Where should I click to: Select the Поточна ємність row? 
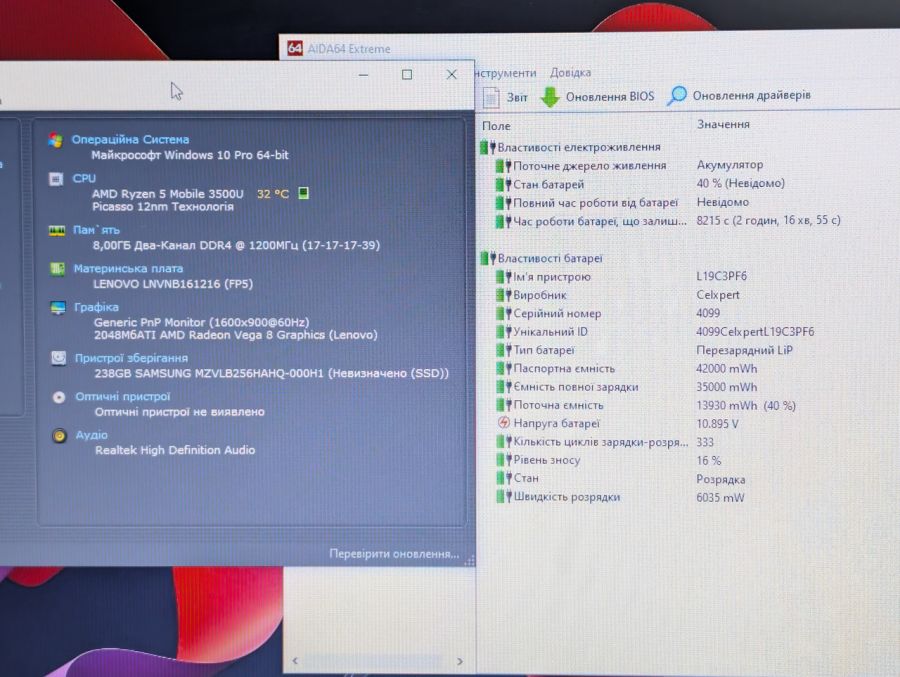[646, 405]
